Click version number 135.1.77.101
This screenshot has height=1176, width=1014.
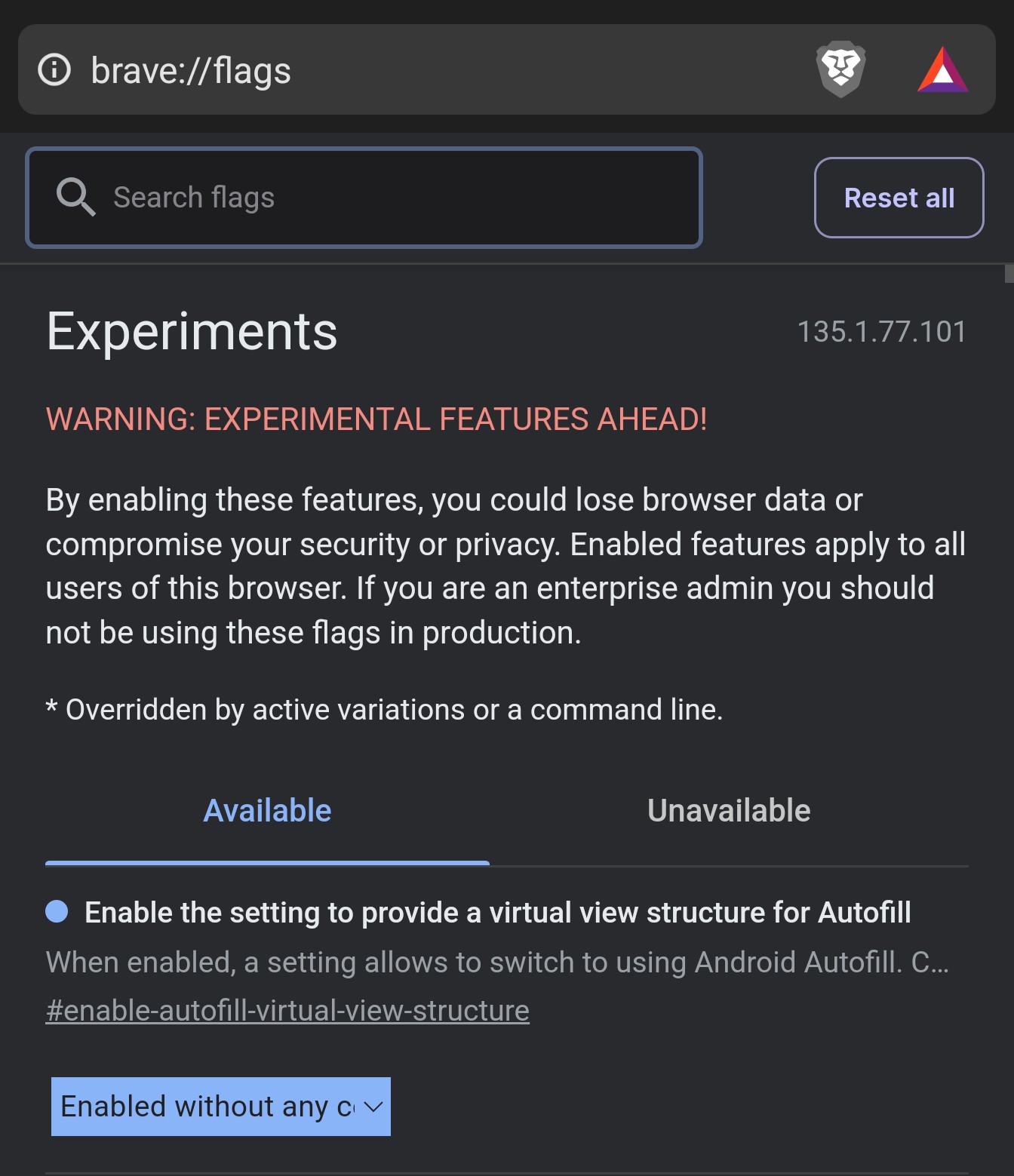click(x=882, y=332)
